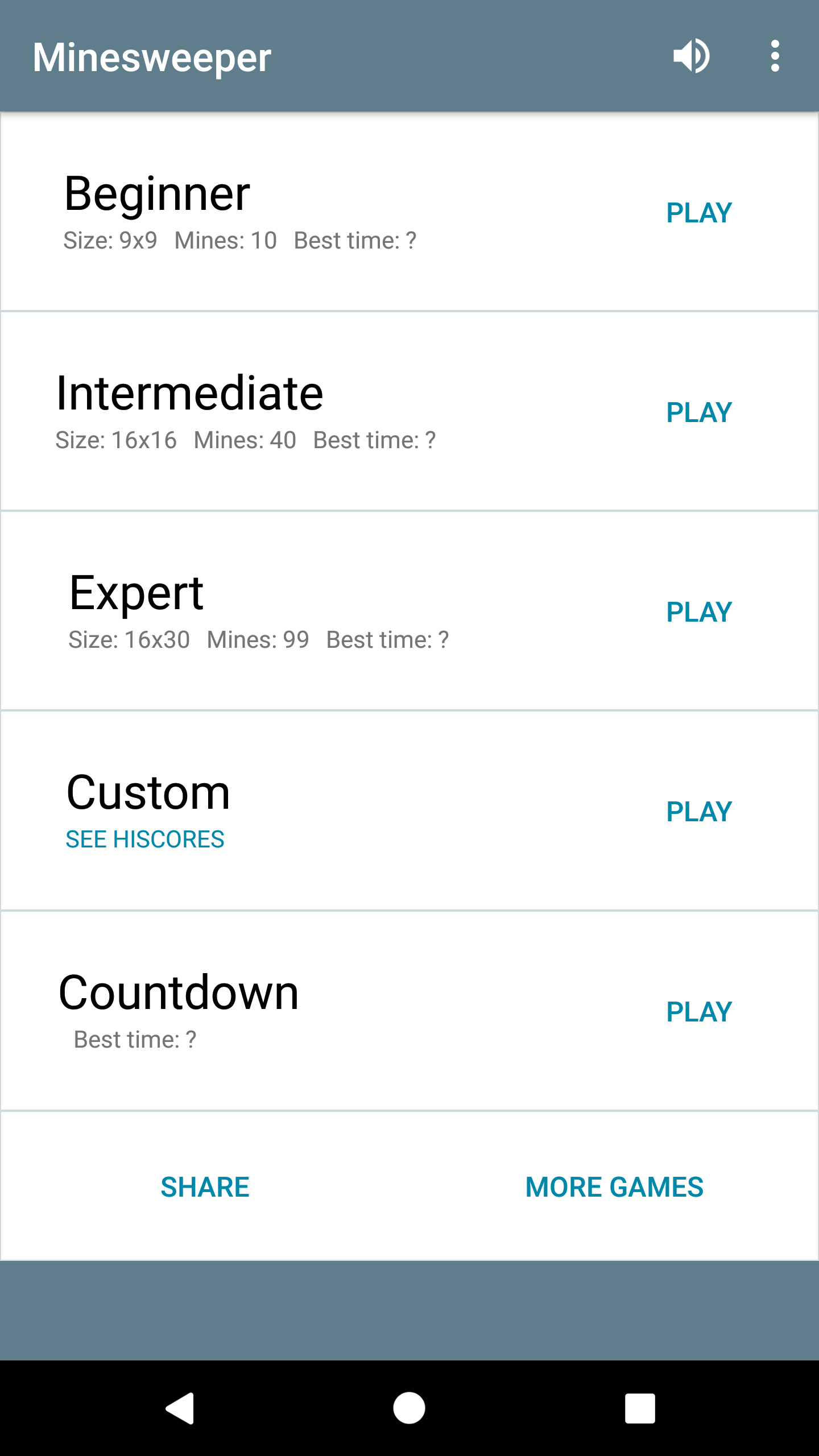Select the Beginner difficulty title
The width and height of the screenshot is (819, 1456).
157,194
